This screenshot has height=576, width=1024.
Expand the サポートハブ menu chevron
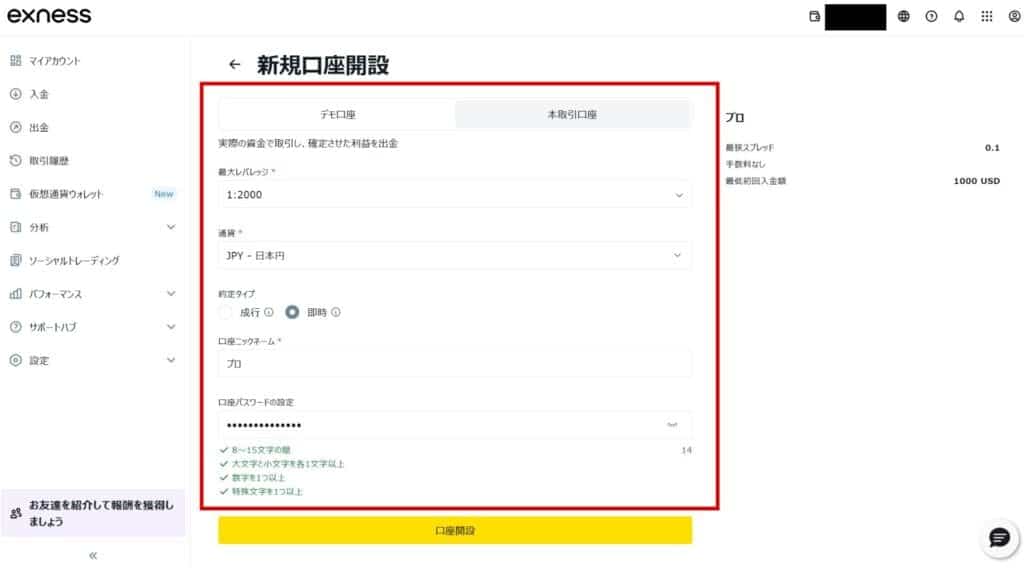tap(171, 327)
